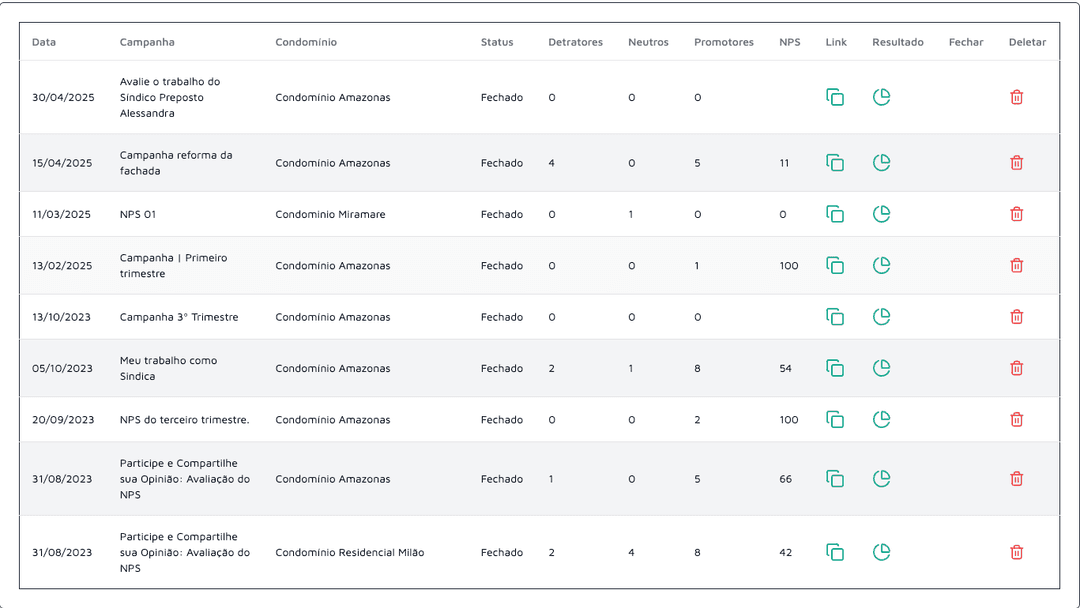The image size is (1080, 608).
Task: Copy link for Campanha Primeiro trimestre
Action: 835,265
